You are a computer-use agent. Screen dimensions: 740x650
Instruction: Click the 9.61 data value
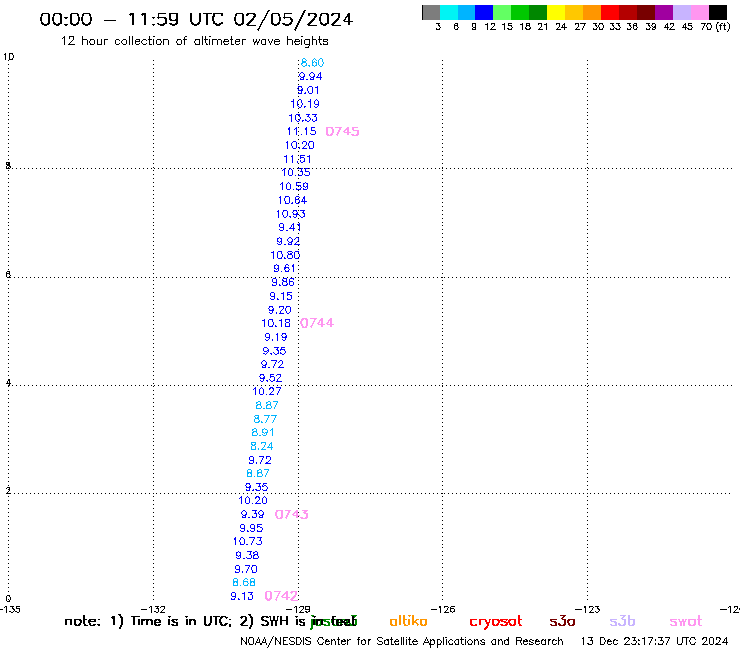[x=285, y=269]
